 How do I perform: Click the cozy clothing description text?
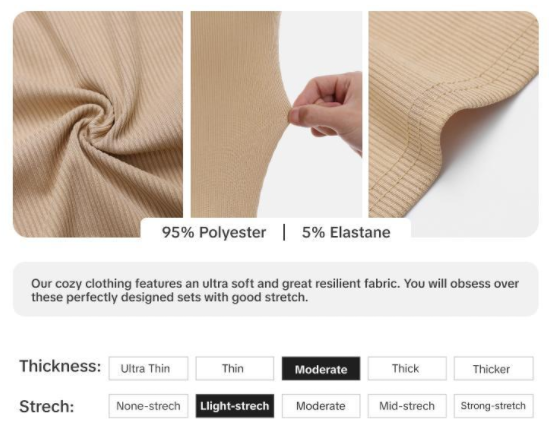pos(275,290)
